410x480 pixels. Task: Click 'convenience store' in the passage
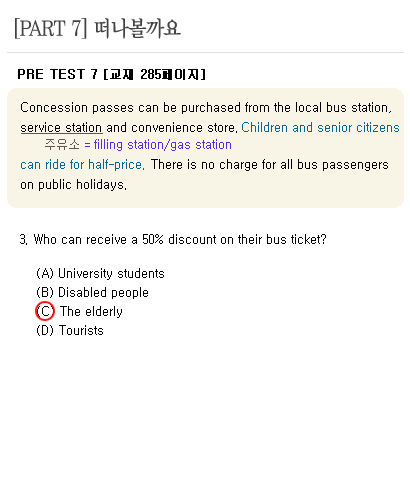click(x=184, y=128)
